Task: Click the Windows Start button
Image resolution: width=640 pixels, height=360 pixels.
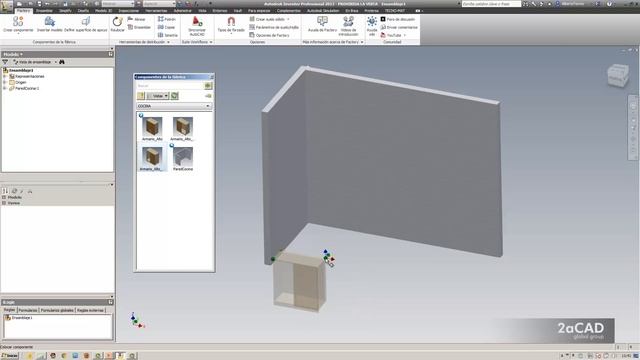Action: [x=10, y=356]
